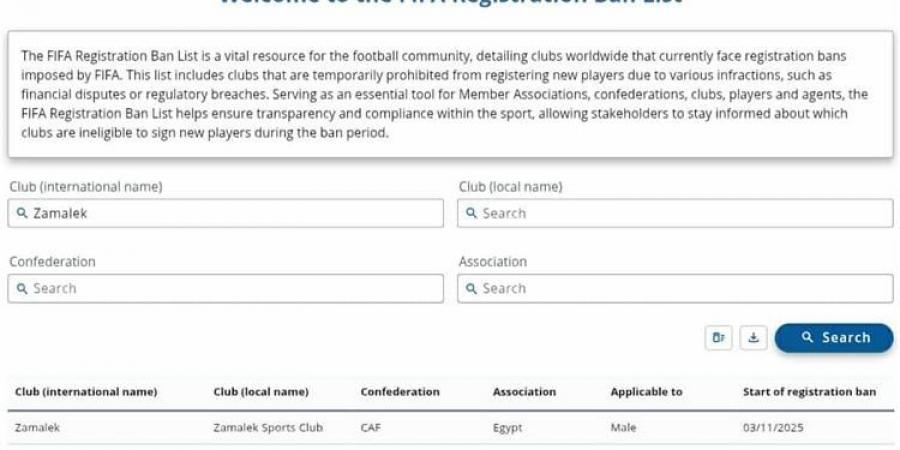Click the CAF confederation cell
The height and width of the screenshot is (450, 900).
(370, 428)
